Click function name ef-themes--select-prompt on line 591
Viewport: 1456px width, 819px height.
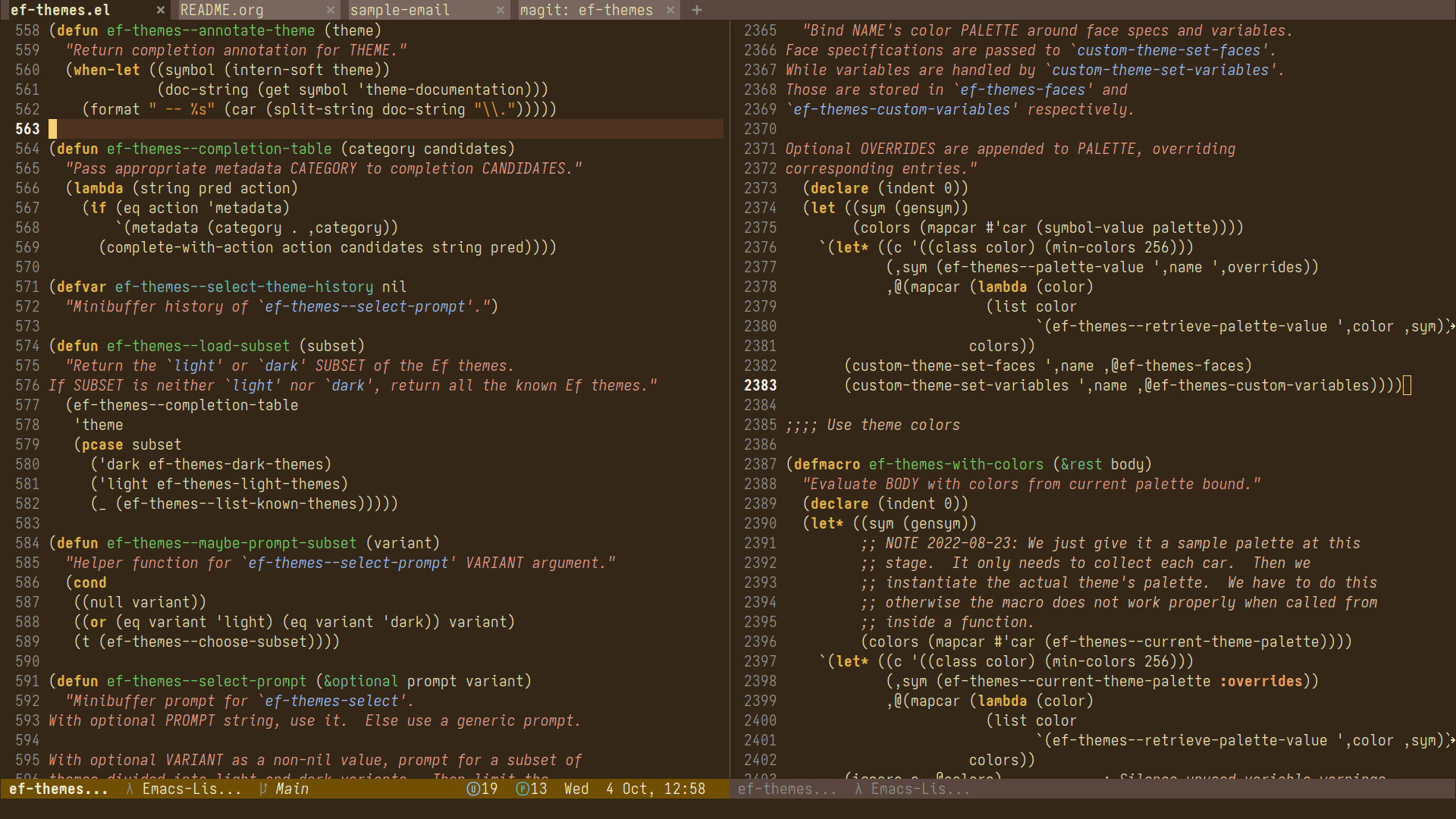pos(206,681)
